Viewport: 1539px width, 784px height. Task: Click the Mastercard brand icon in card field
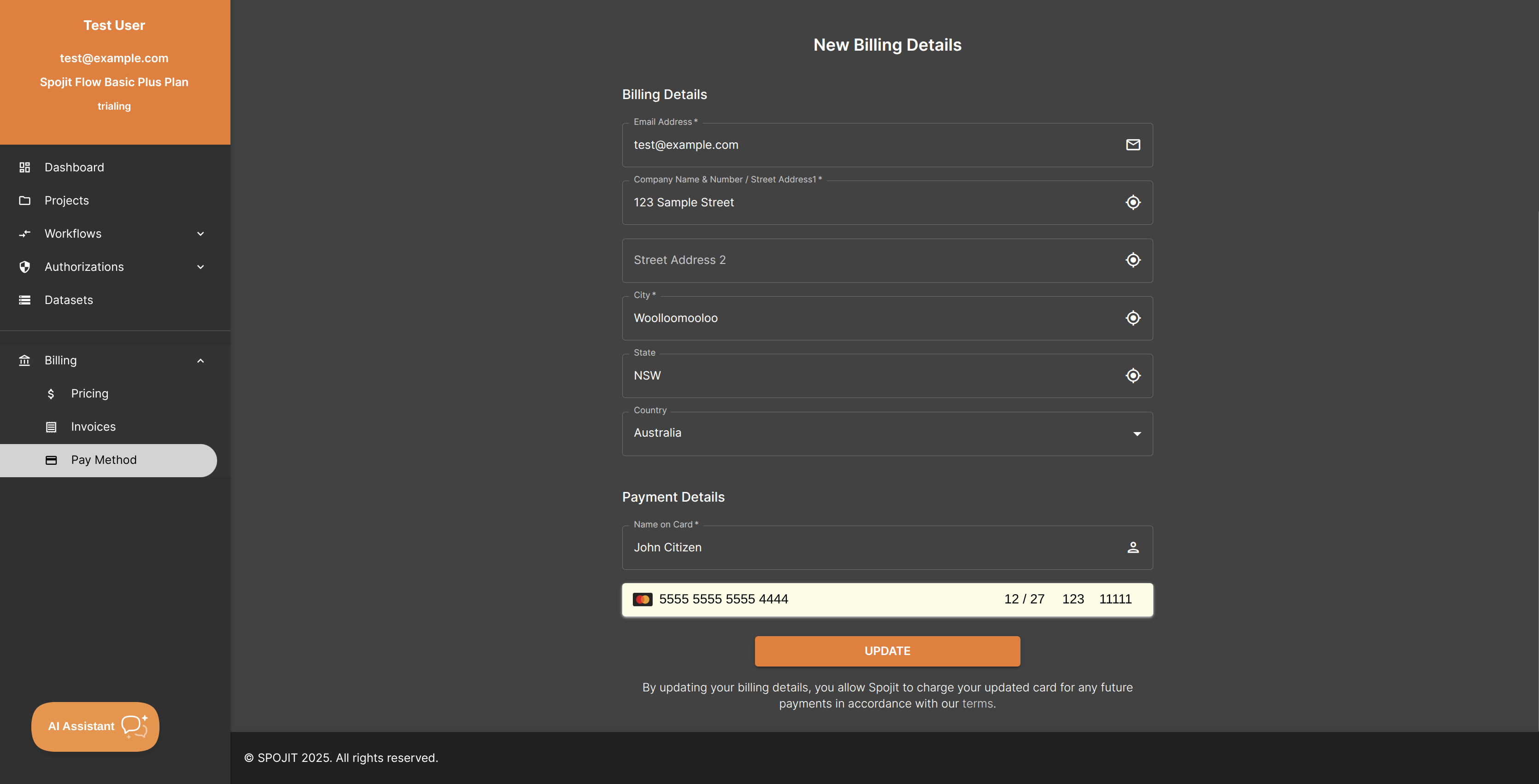click(643, 599)
